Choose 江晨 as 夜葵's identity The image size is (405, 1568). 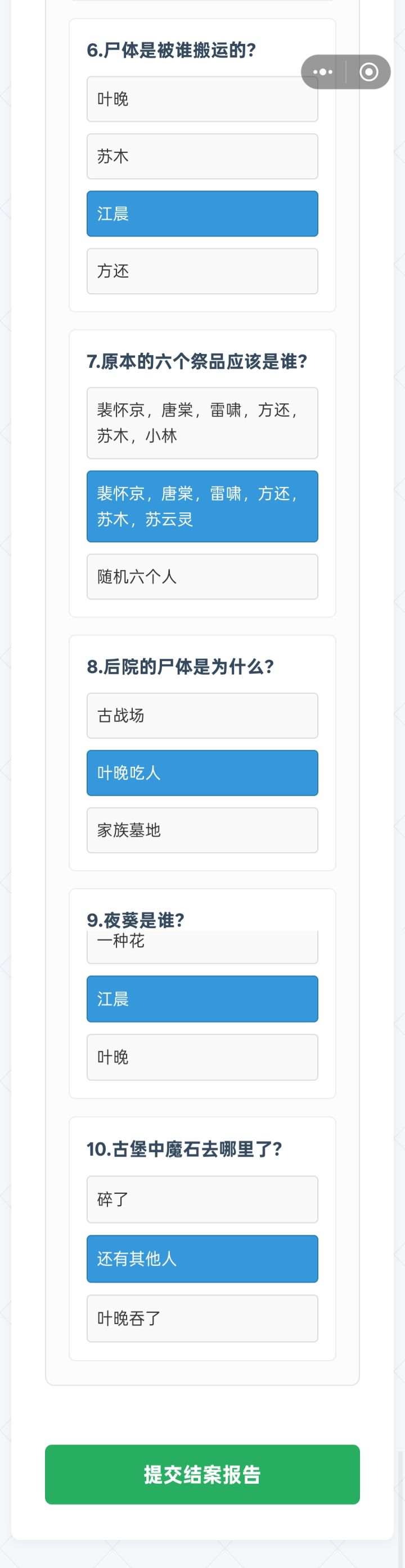click(202, 999)
